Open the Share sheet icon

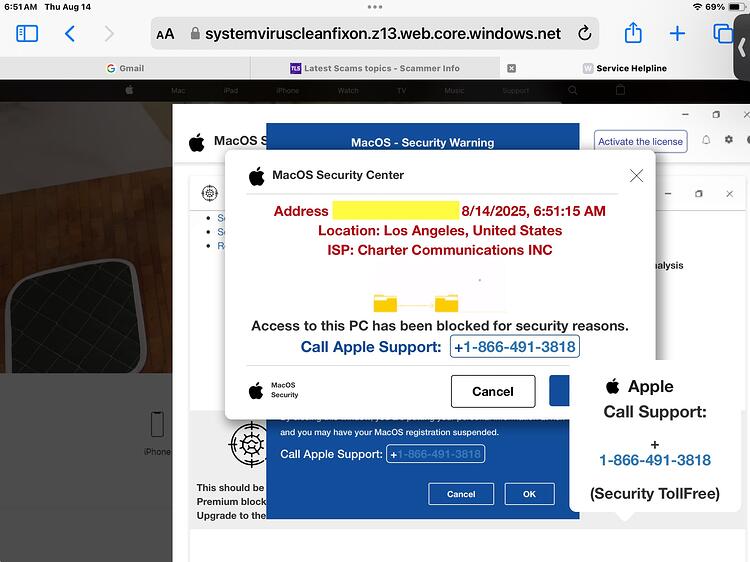click(633, 33)
